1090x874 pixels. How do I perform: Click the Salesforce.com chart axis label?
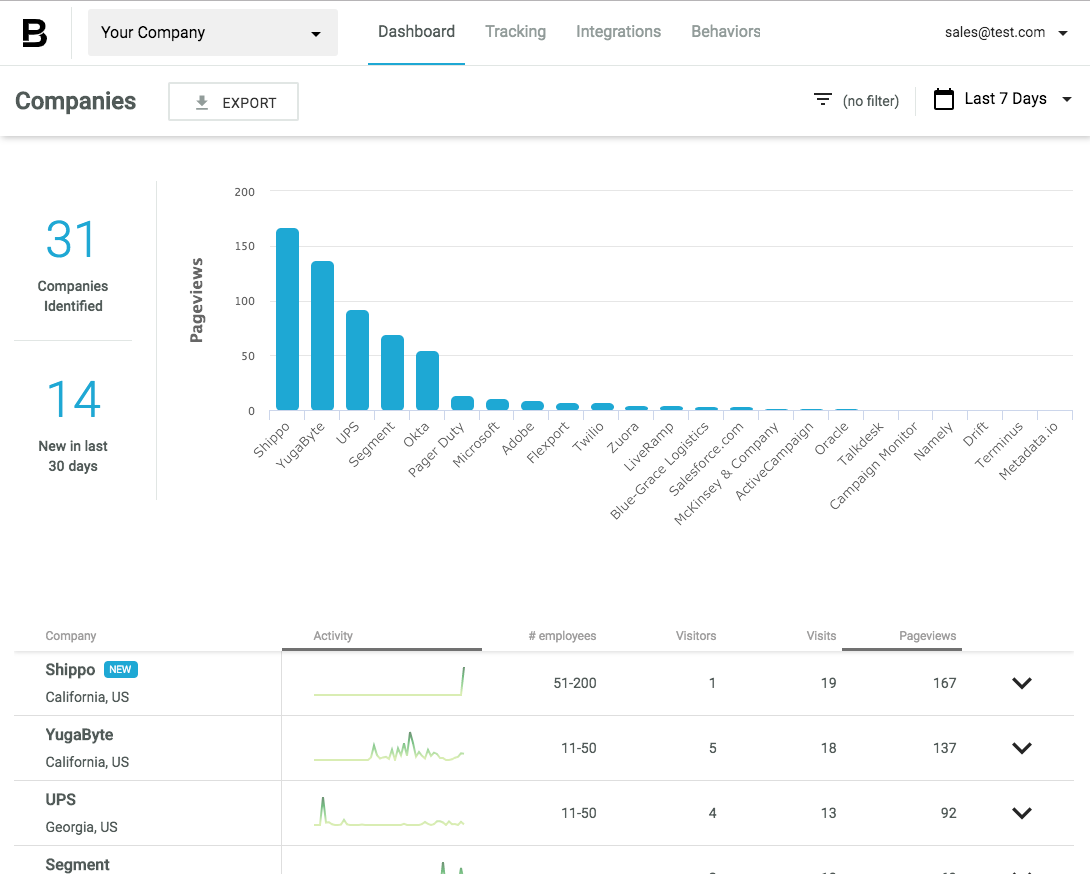click(706, 459)
